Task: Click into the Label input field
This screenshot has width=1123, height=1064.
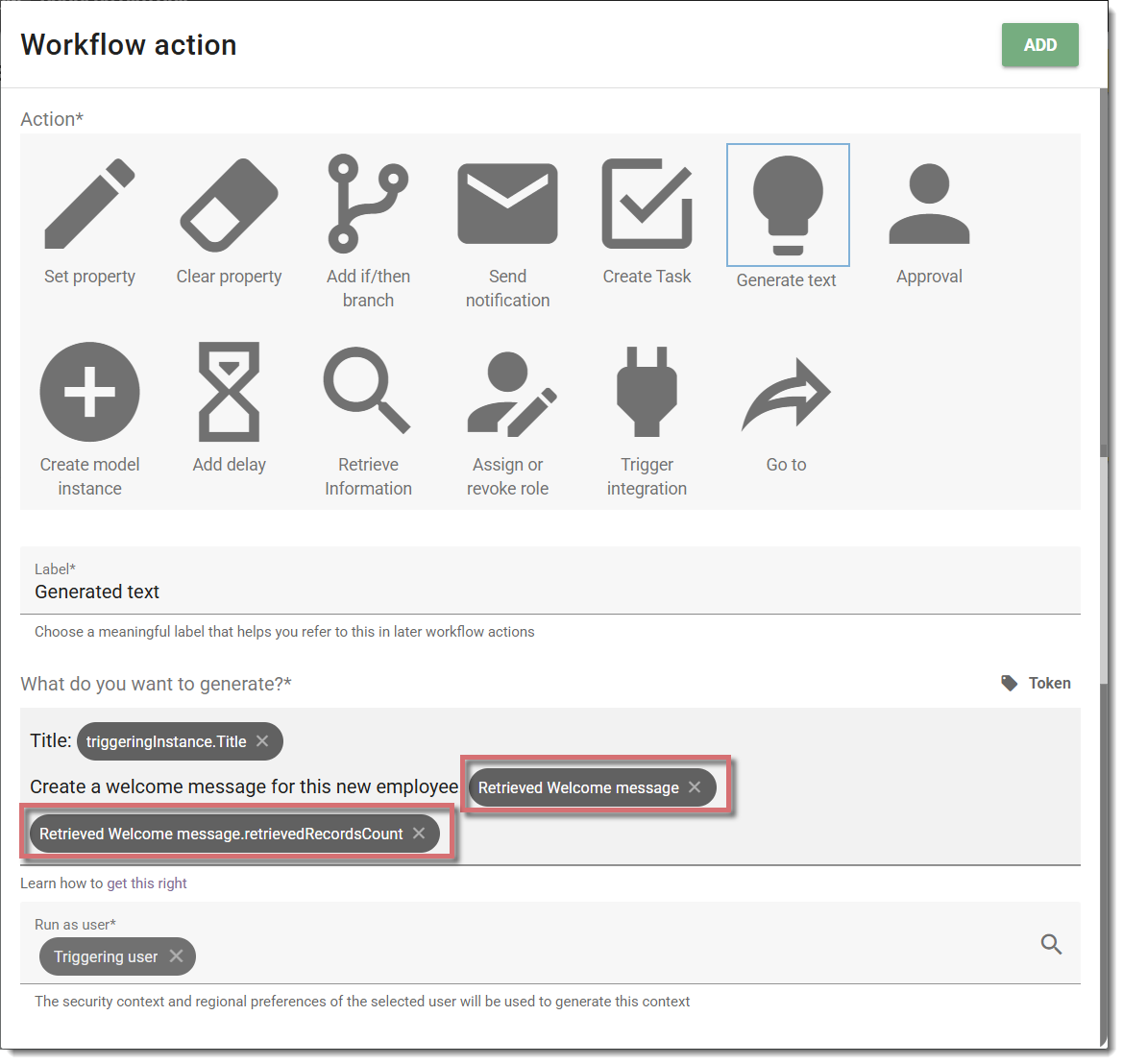Action: click(x=550, y=581)
